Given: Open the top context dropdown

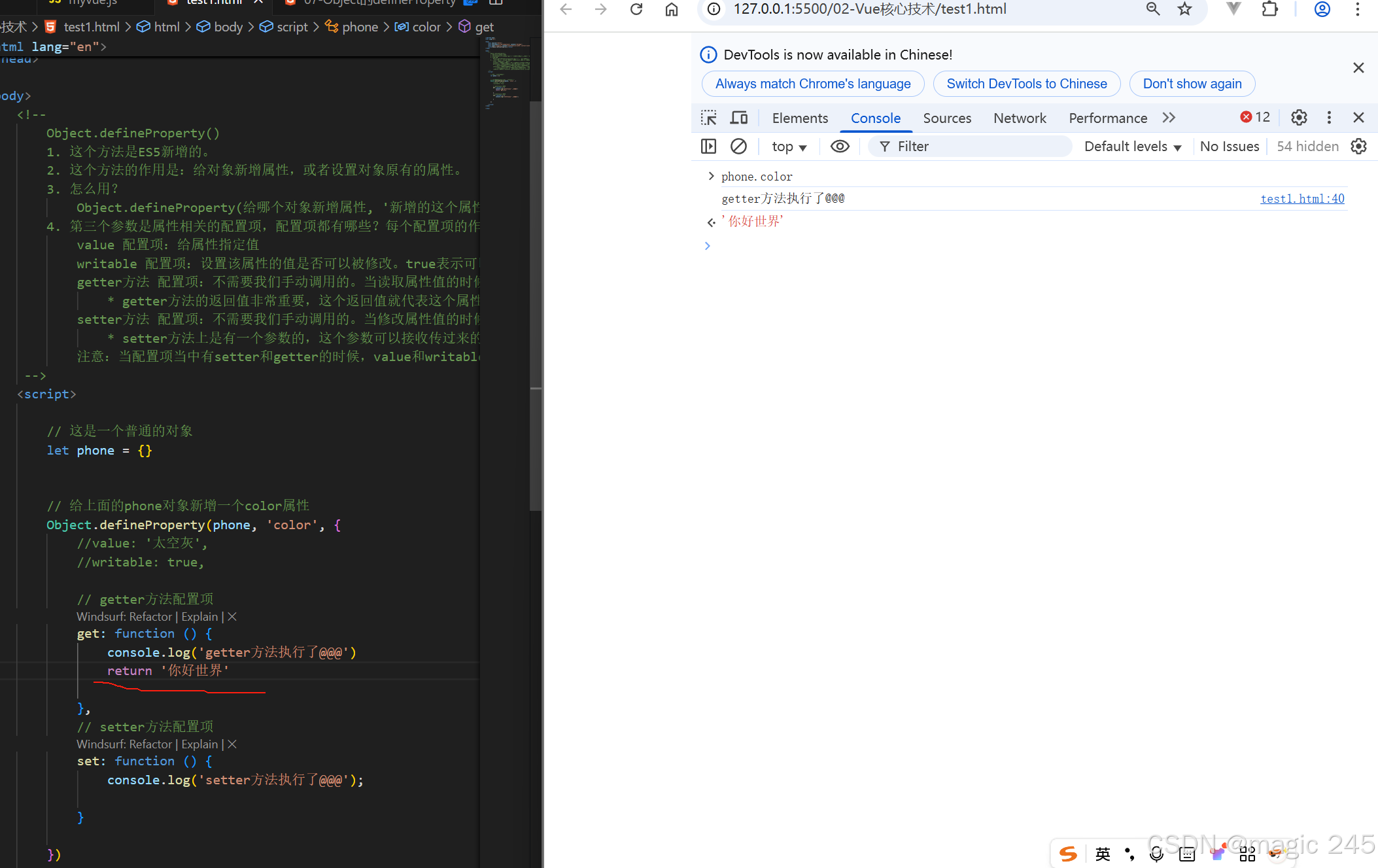Looking at the screenshot, I should coord(789,147).
